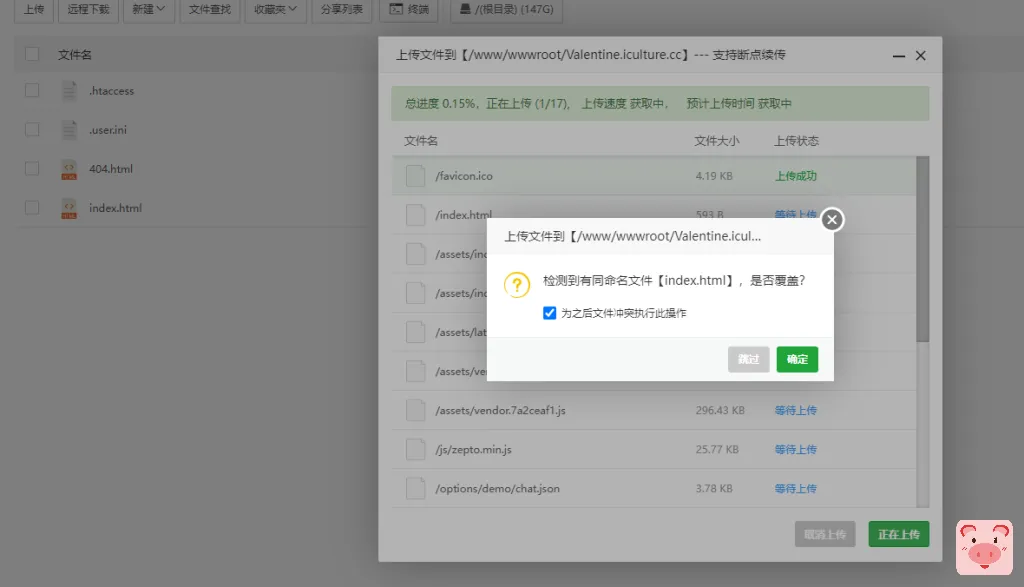Click index.html name in the file list
Image resolution: width=1024 pixels, height=587 pixels.
coord(116,208)
